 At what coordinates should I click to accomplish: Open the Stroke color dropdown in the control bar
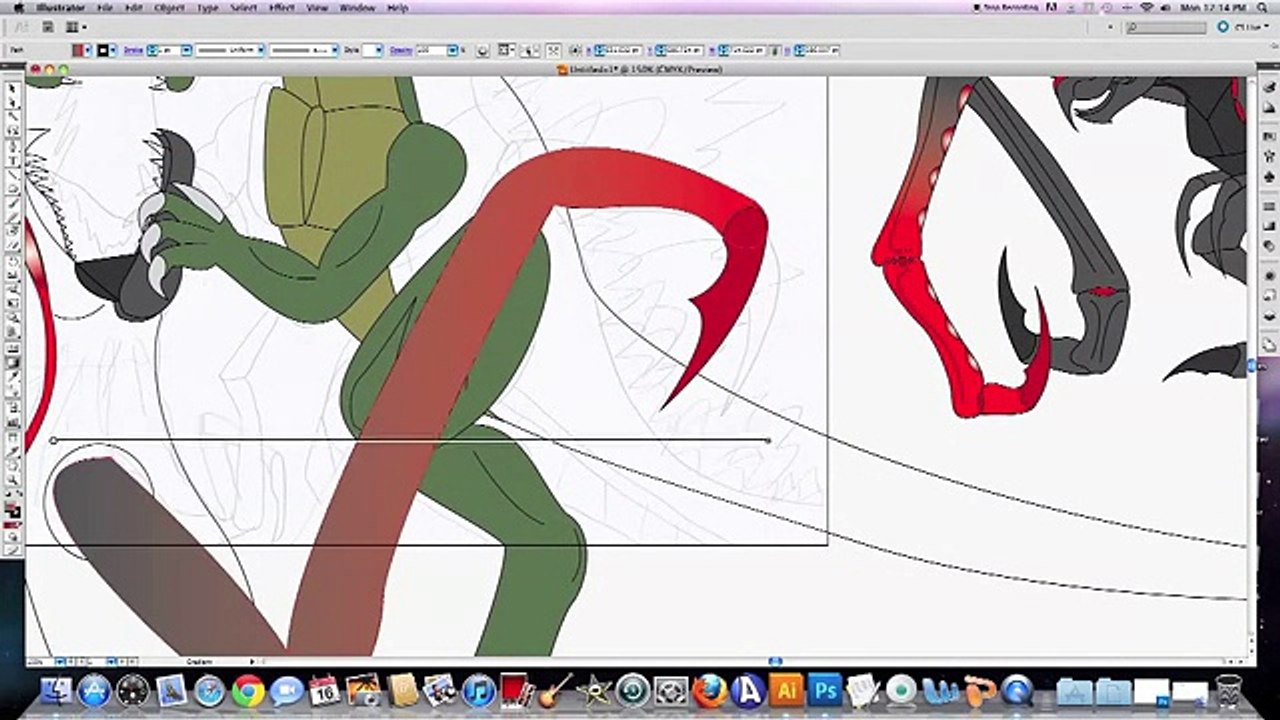[113, 50]
